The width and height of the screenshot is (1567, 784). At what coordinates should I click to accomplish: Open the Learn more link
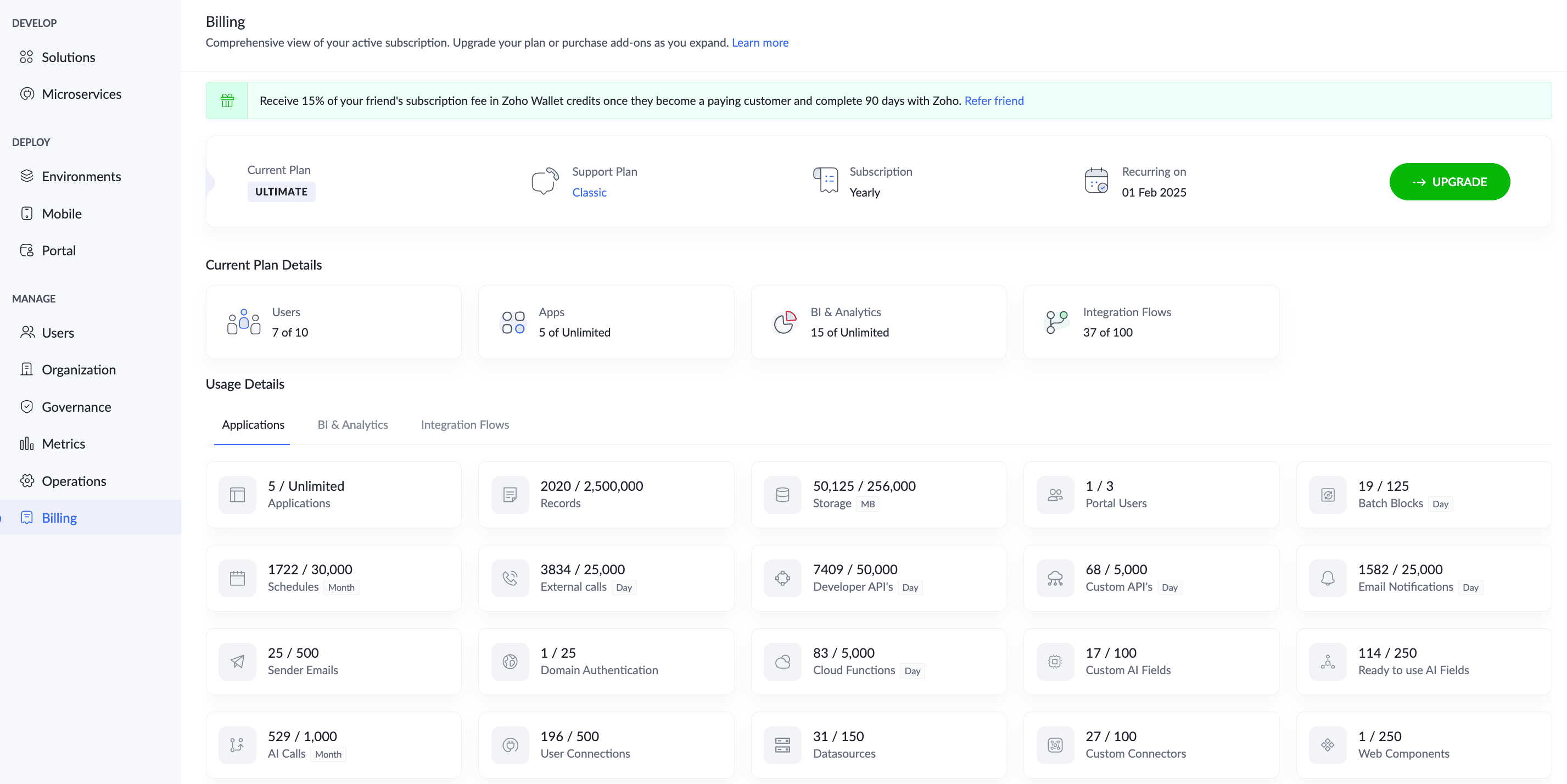tap(760, 43)
